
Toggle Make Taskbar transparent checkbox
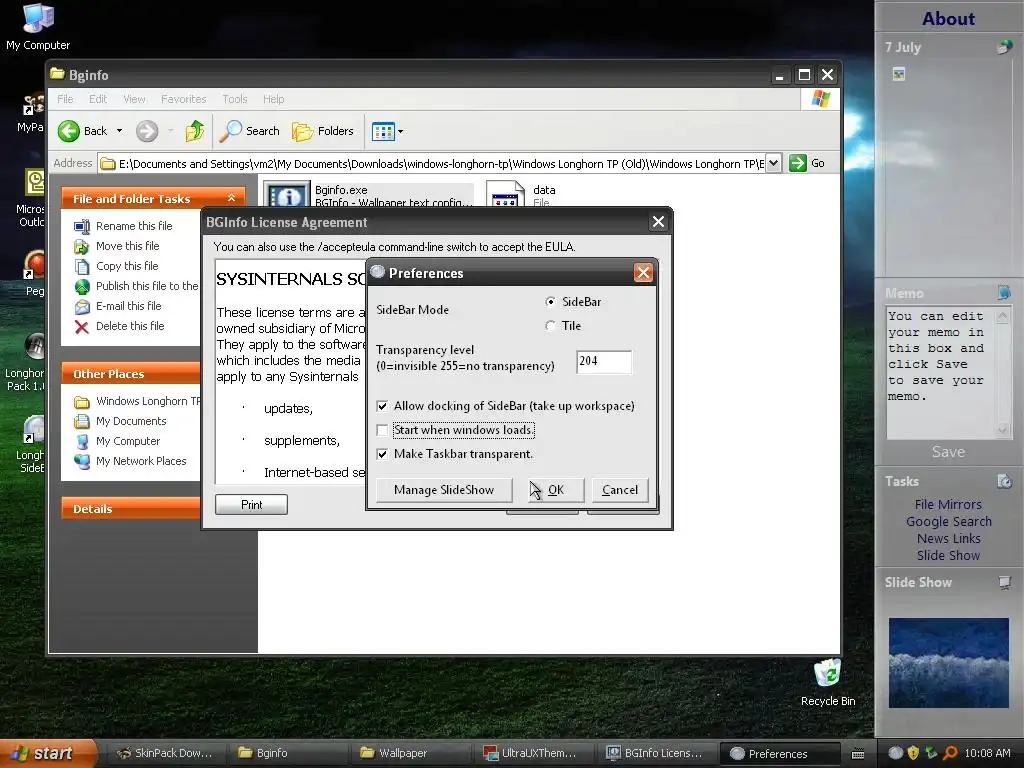[383, 454]
